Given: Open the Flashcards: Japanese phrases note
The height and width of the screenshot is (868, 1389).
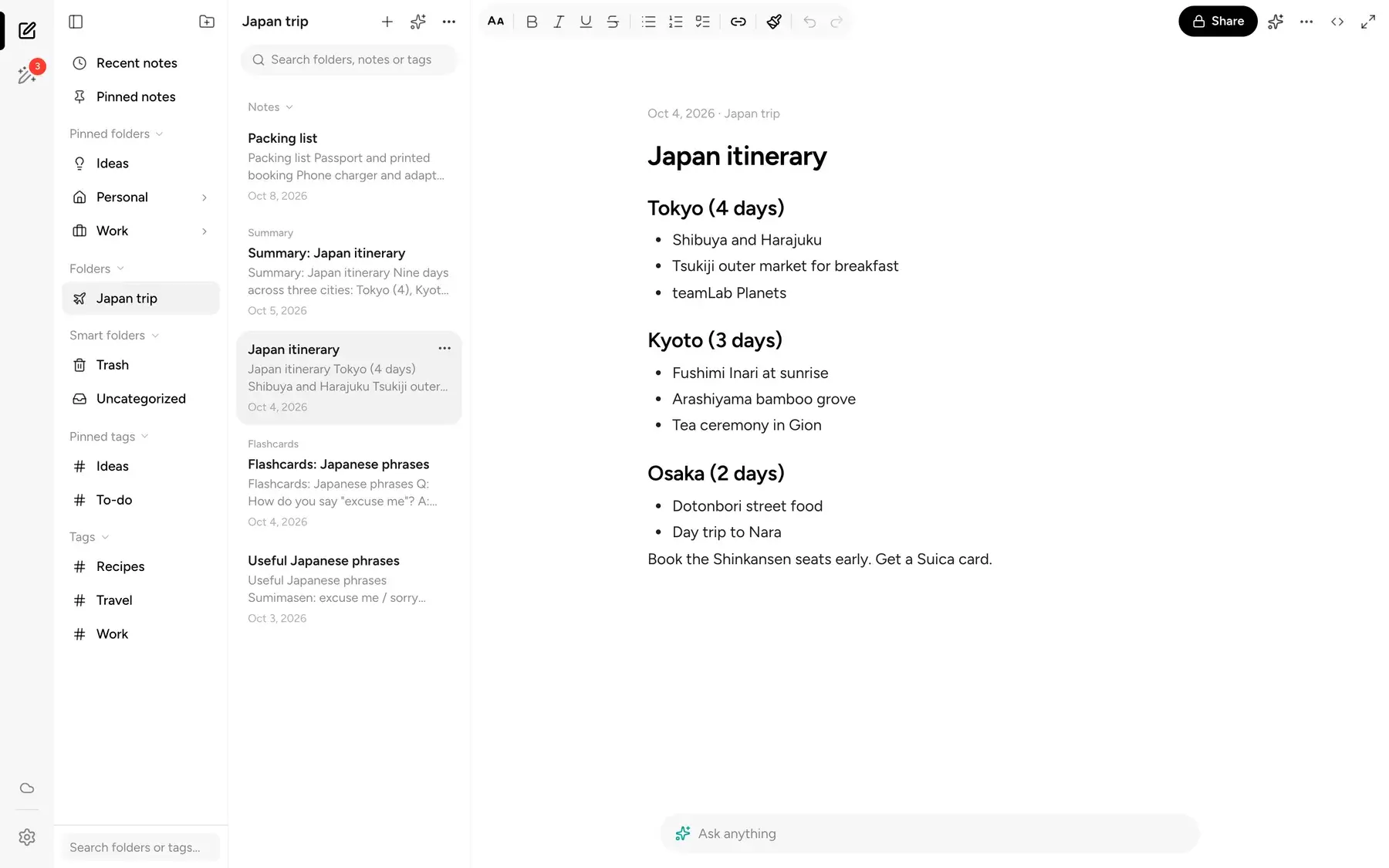Looking at the screenshot, I should [349, 483].
